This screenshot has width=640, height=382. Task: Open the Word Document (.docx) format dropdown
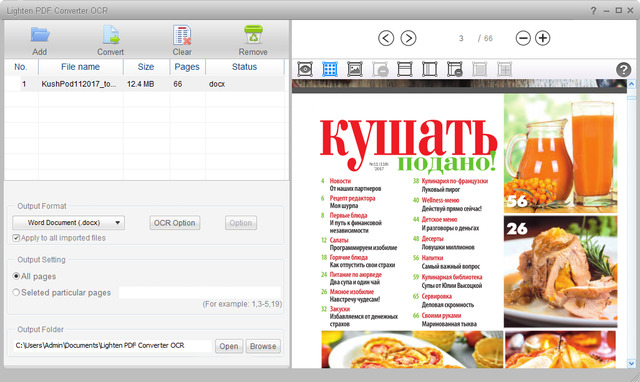tap(69, 223)
